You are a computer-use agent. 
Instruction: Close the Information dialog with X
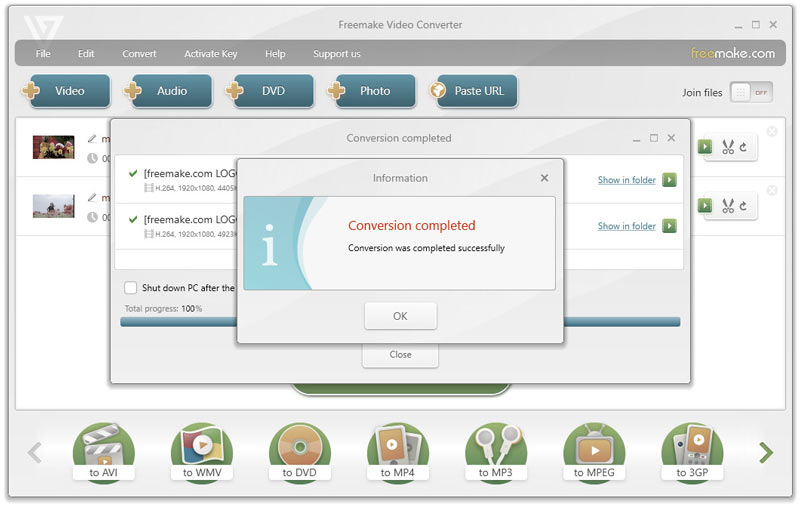pos(544,178)
